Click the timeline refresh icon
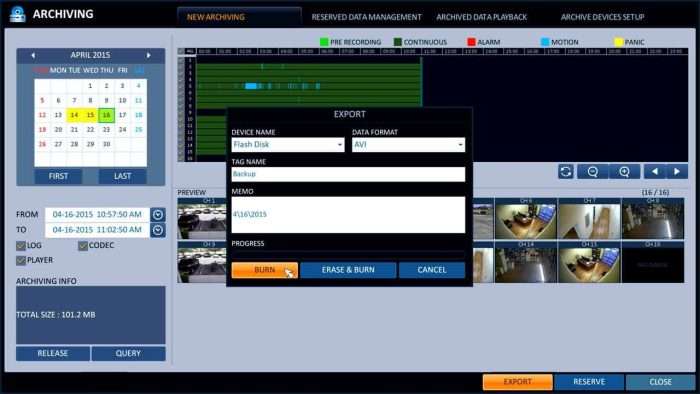 tap(566, 171)
